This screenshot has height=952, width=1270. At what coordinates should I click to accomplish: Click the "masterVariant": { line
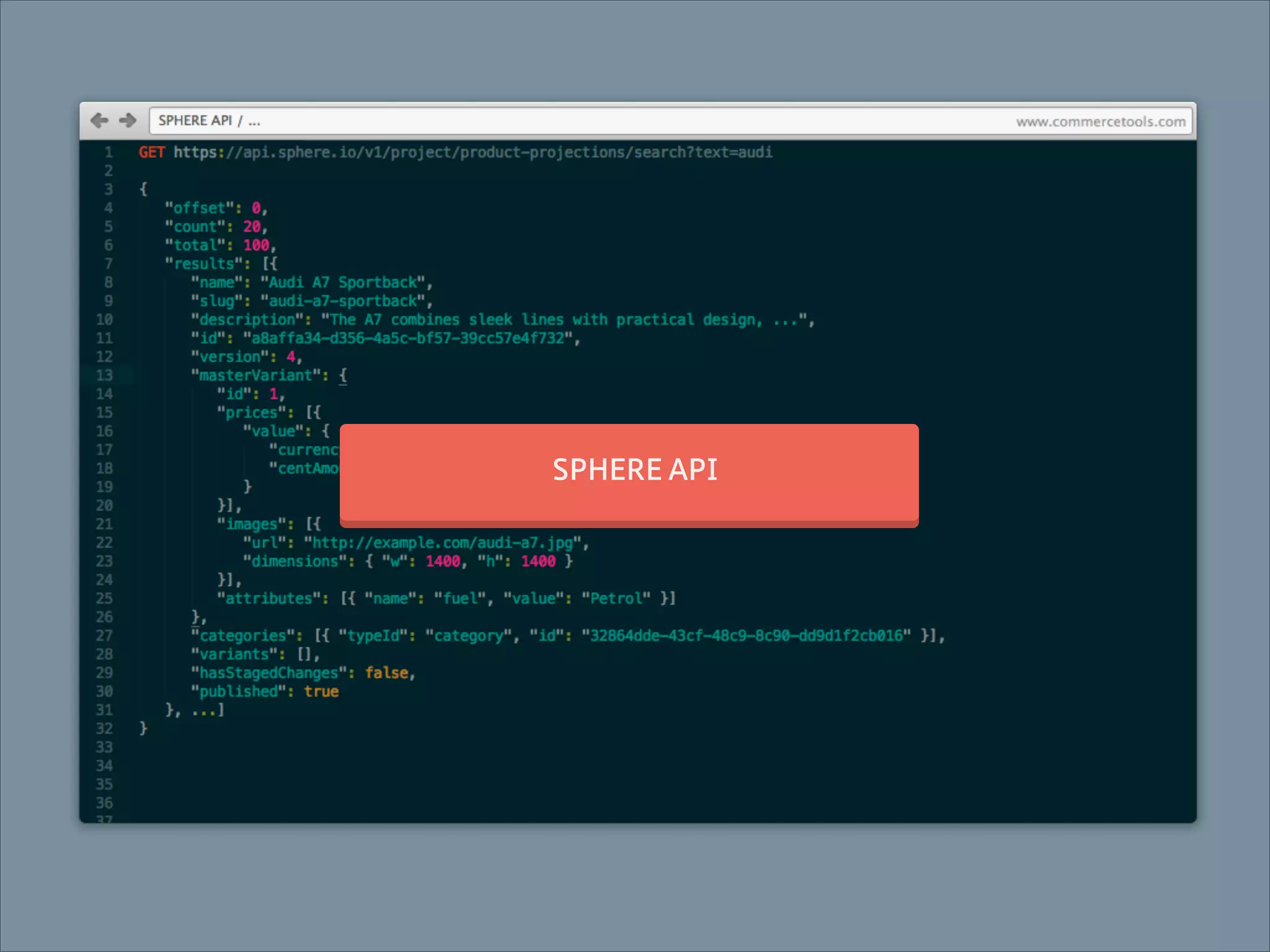tap(269, 375)
